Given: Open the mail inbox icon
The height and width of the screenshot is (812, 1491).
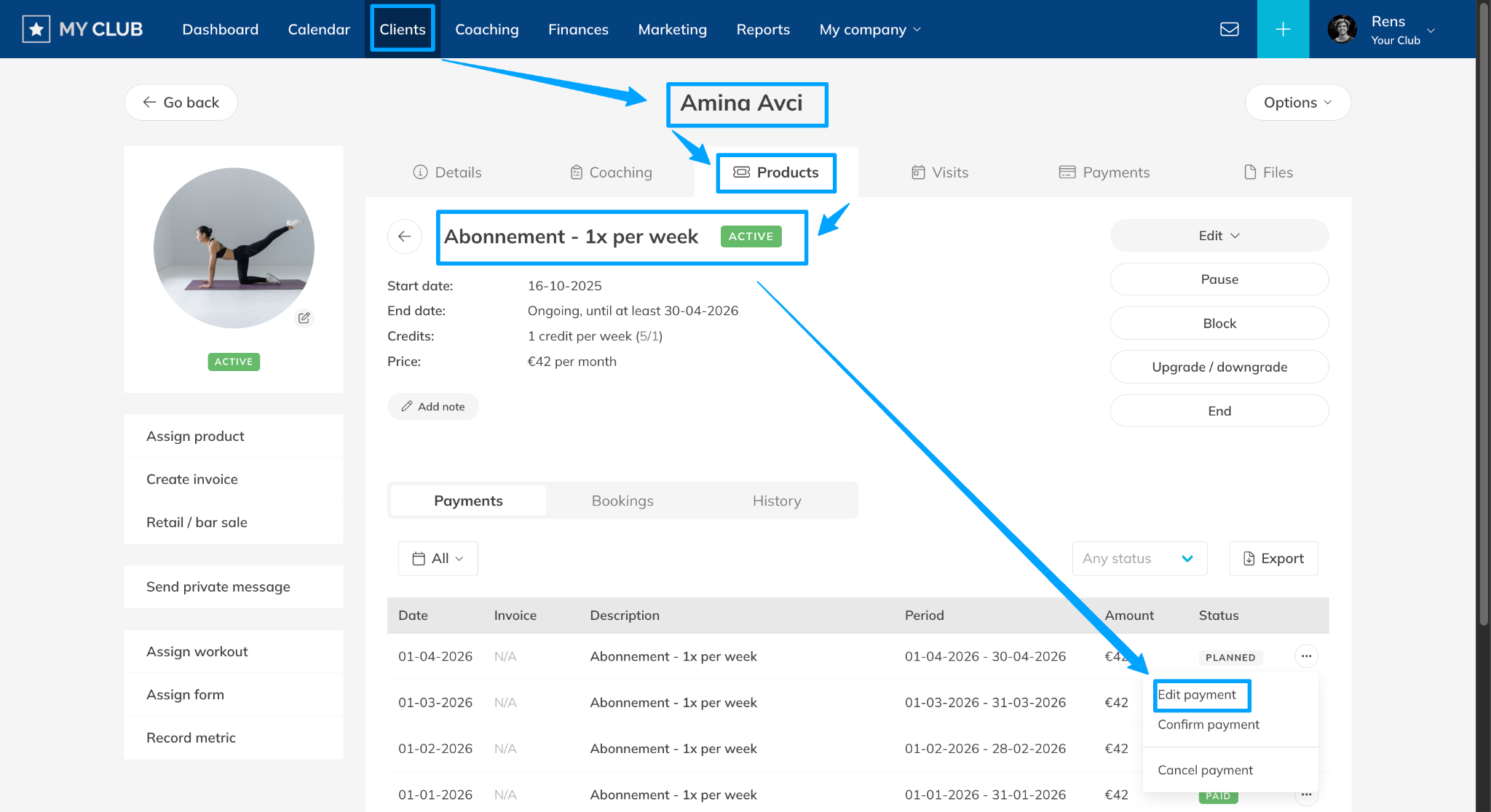Looking at the screenshot, I should pos(1229,29).
